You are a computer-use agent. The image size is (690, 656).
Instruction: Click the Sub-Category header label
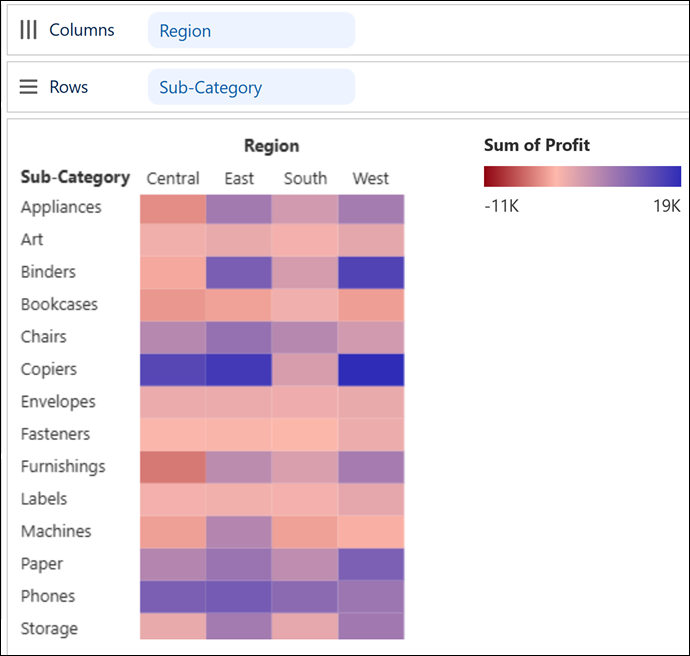tap(75, 177)
